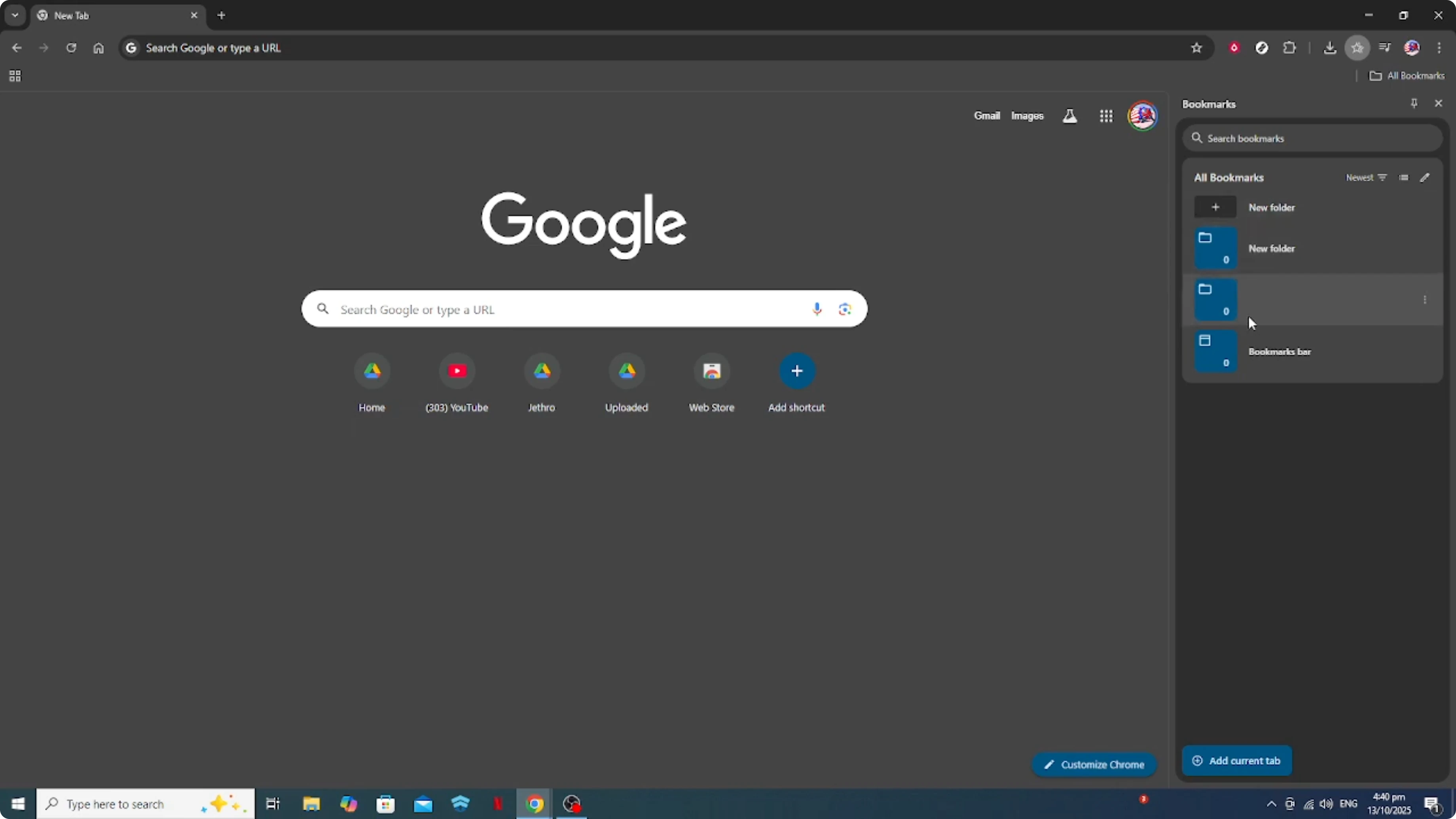Image resolution: width=1456 pixels, height=819 pixels.
Task: Open a new tab with plus button
Action: click(221, 15)
